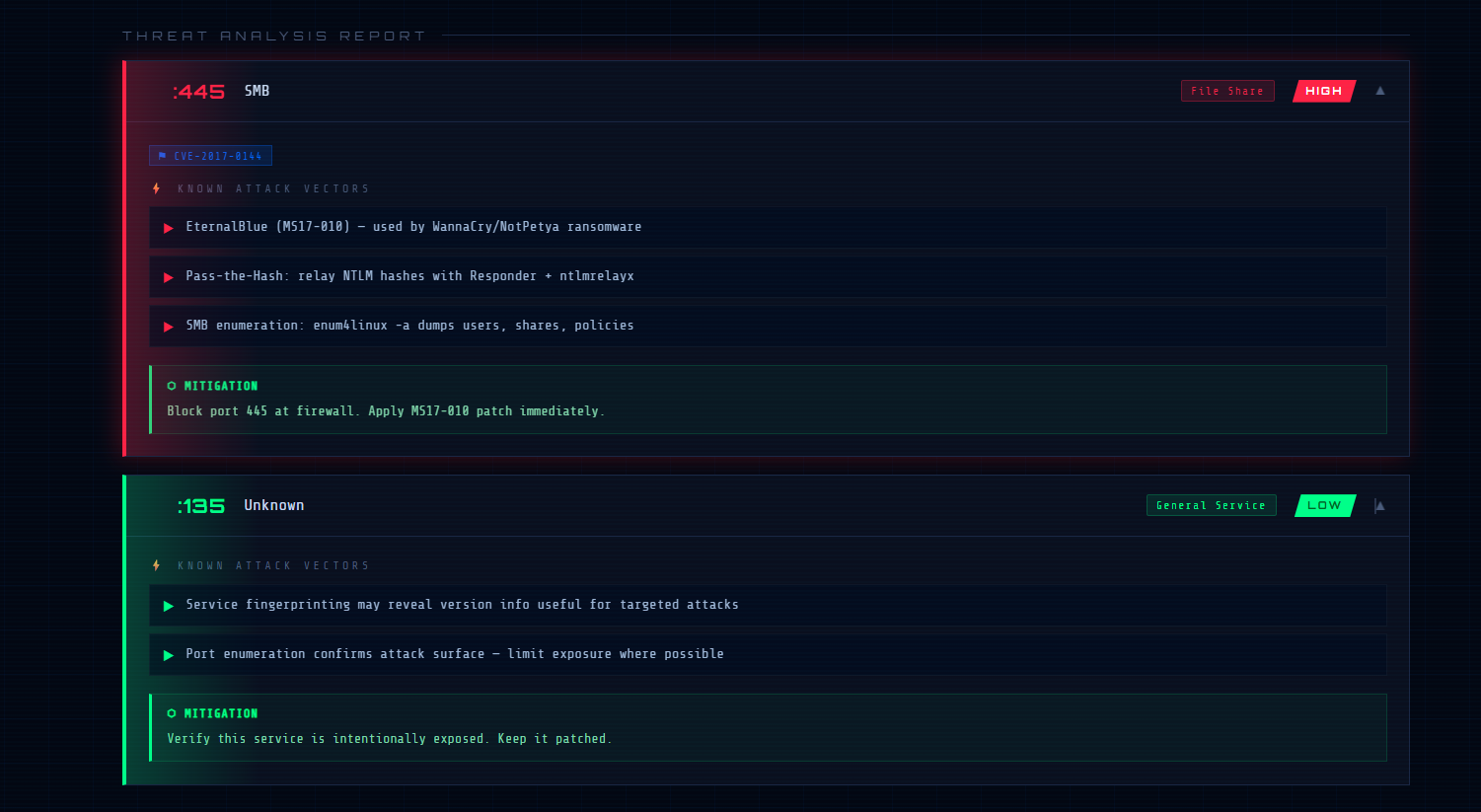Click lightning bolt icon in port 135 section

click(x=157, y=565)
